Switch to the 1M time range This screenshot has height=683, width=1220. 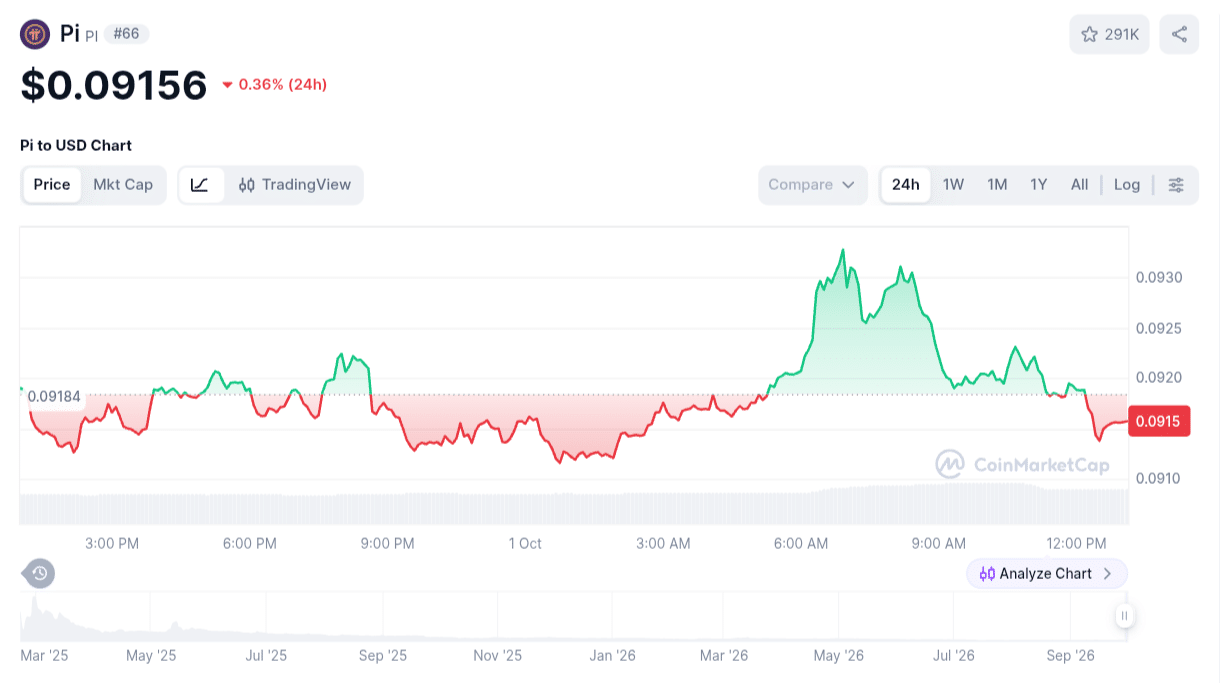click(997, 185)
